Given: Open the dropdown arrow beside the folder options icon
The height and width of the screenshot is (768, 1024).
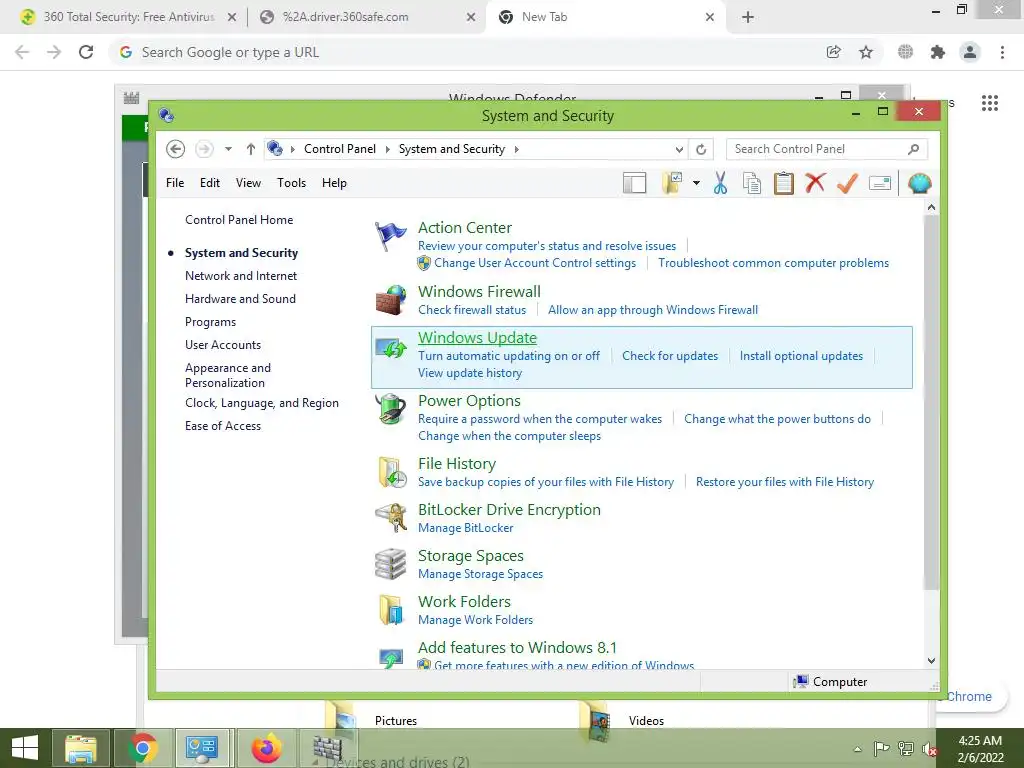Looking at the screenshot, I should click(696, 183).
